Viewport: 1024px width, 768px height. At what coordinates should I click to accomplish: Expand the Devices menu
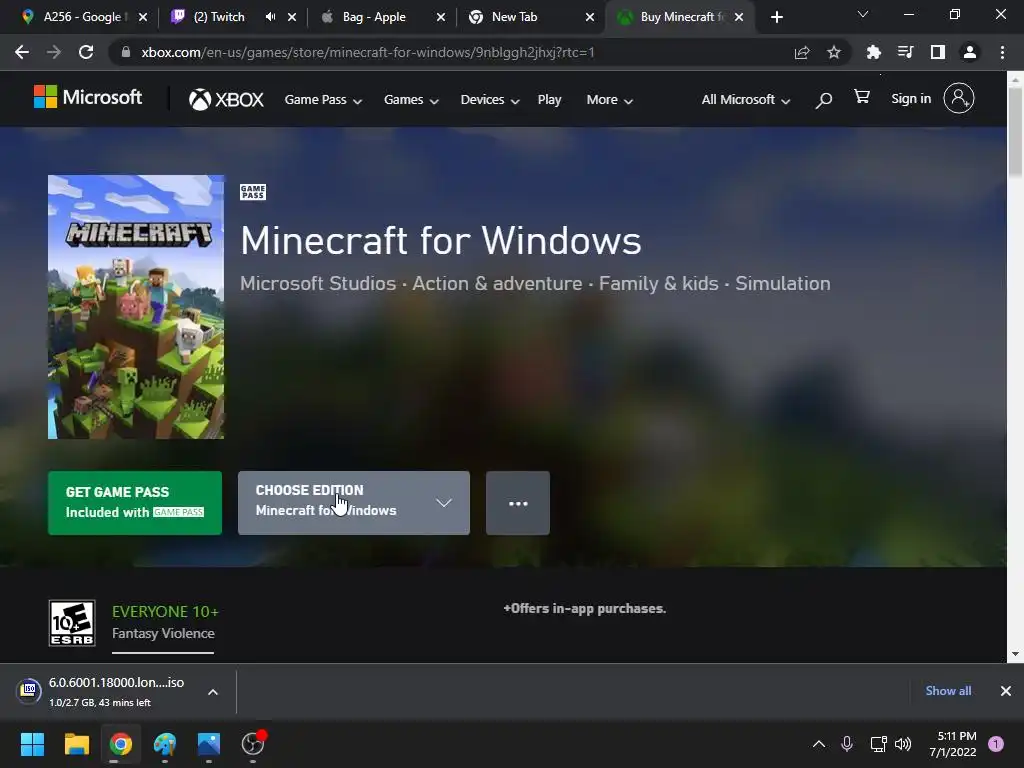point(490,100)
